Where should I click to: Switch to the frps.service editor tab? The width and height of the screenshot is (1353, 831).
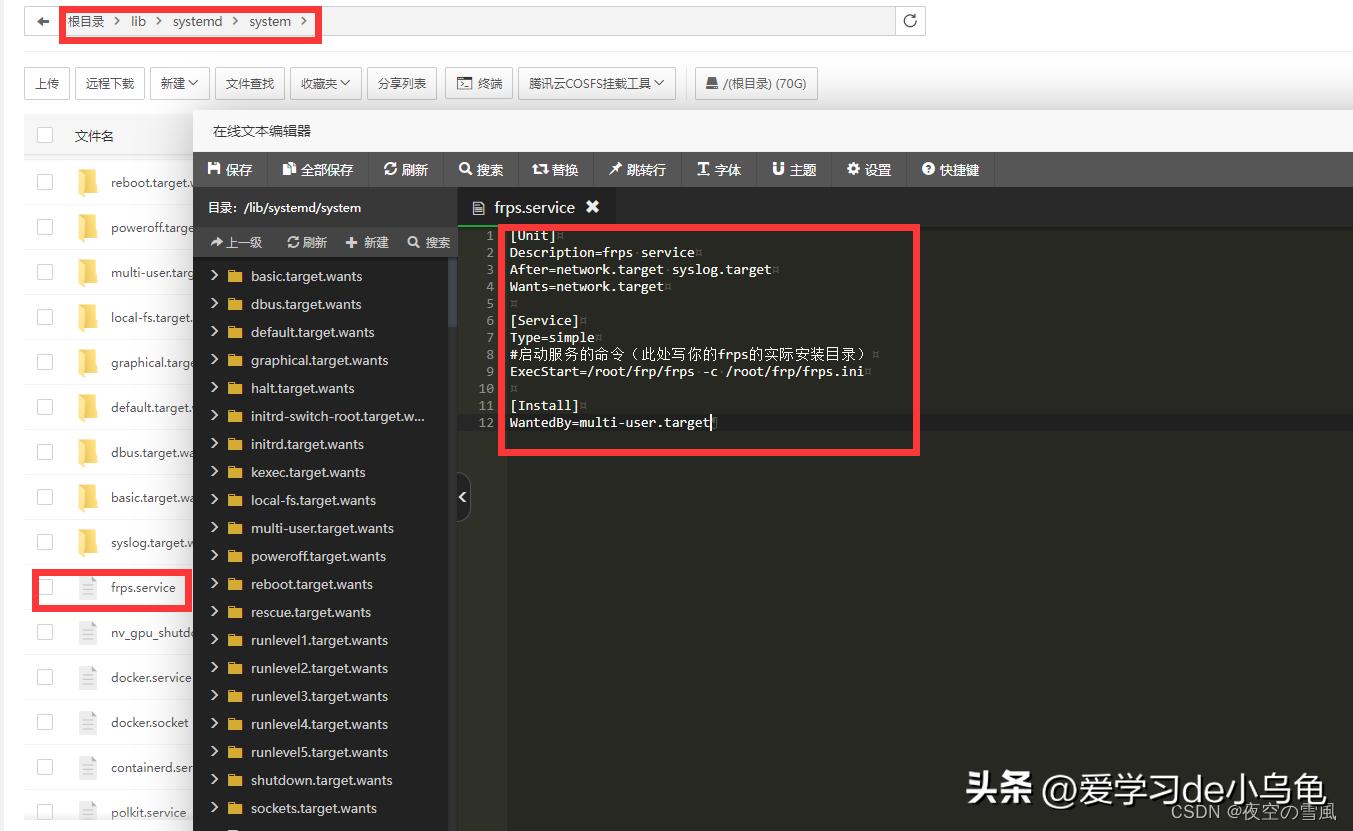[534, 207]
